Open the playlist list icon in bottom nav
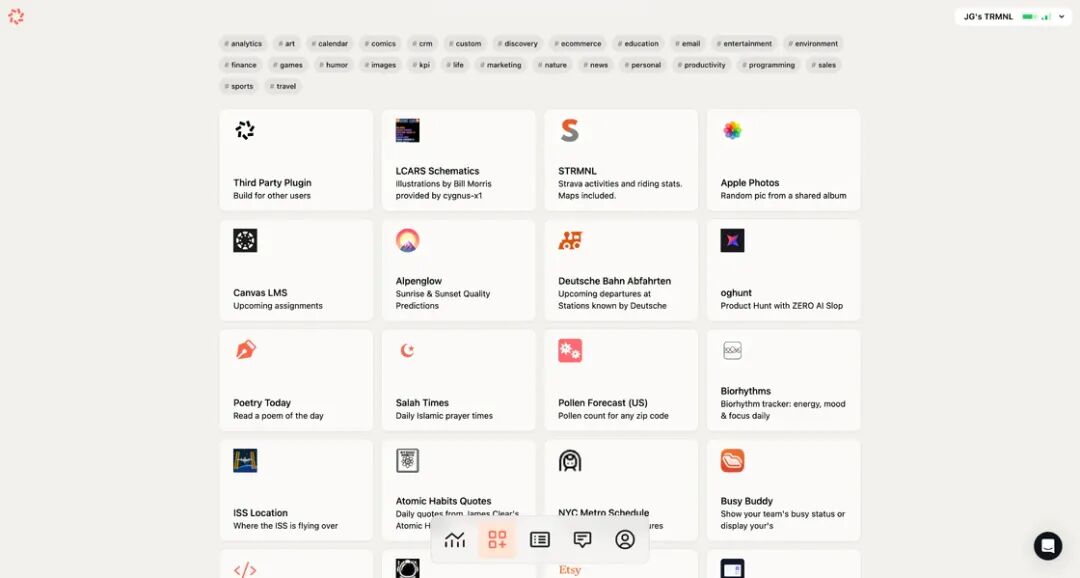This screenshot has height=578, width=1080. click(540, 539)
